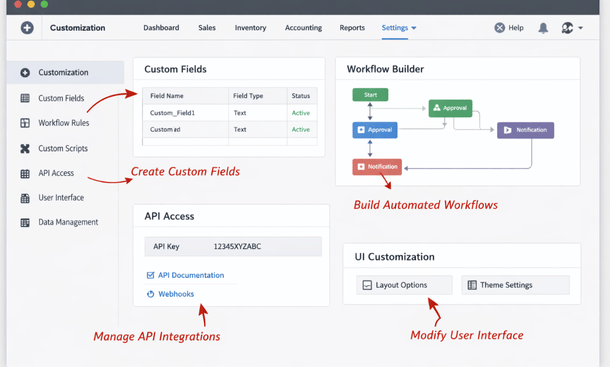This screenshot has width=610, height=367.
Task: Select the red Notification workflow node
Action: point(377,167)
